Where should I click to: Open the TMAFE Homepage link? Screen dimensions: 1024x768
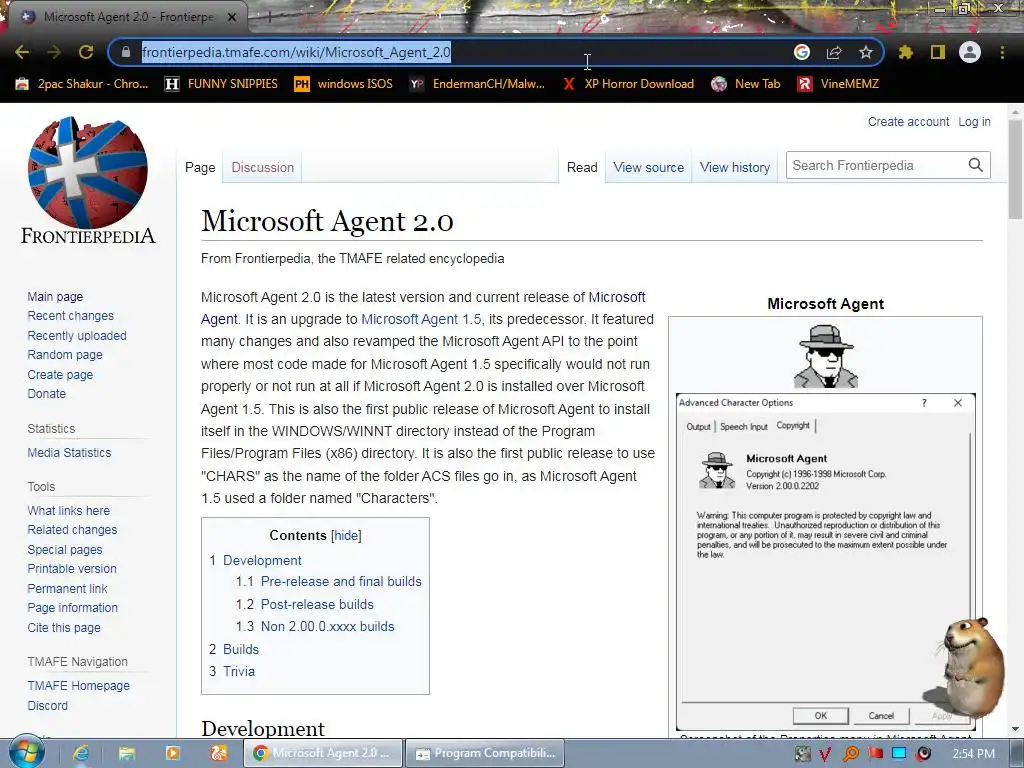click(x=78, y=685)
